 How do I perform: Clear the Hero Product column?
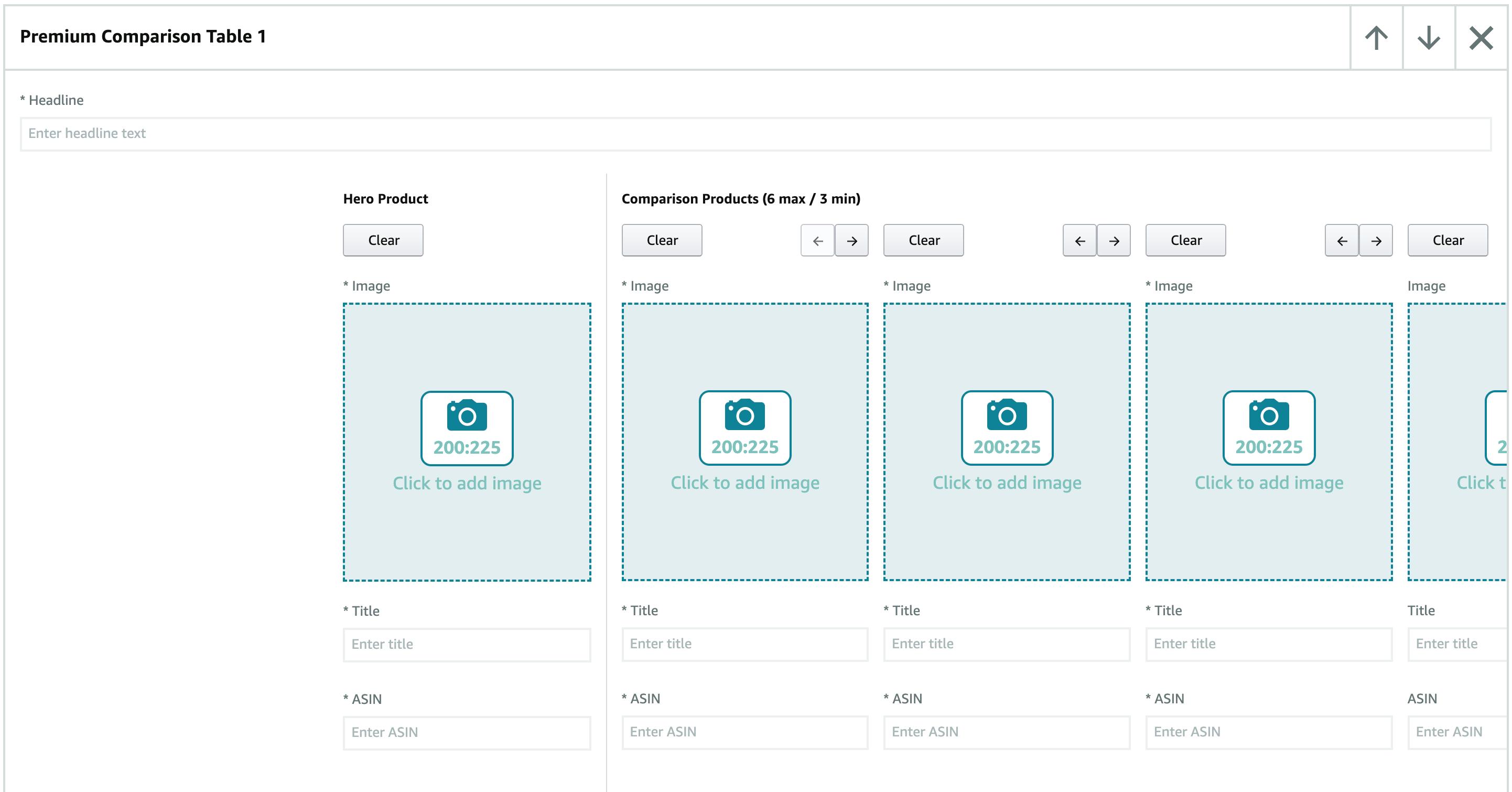(383, 240)
